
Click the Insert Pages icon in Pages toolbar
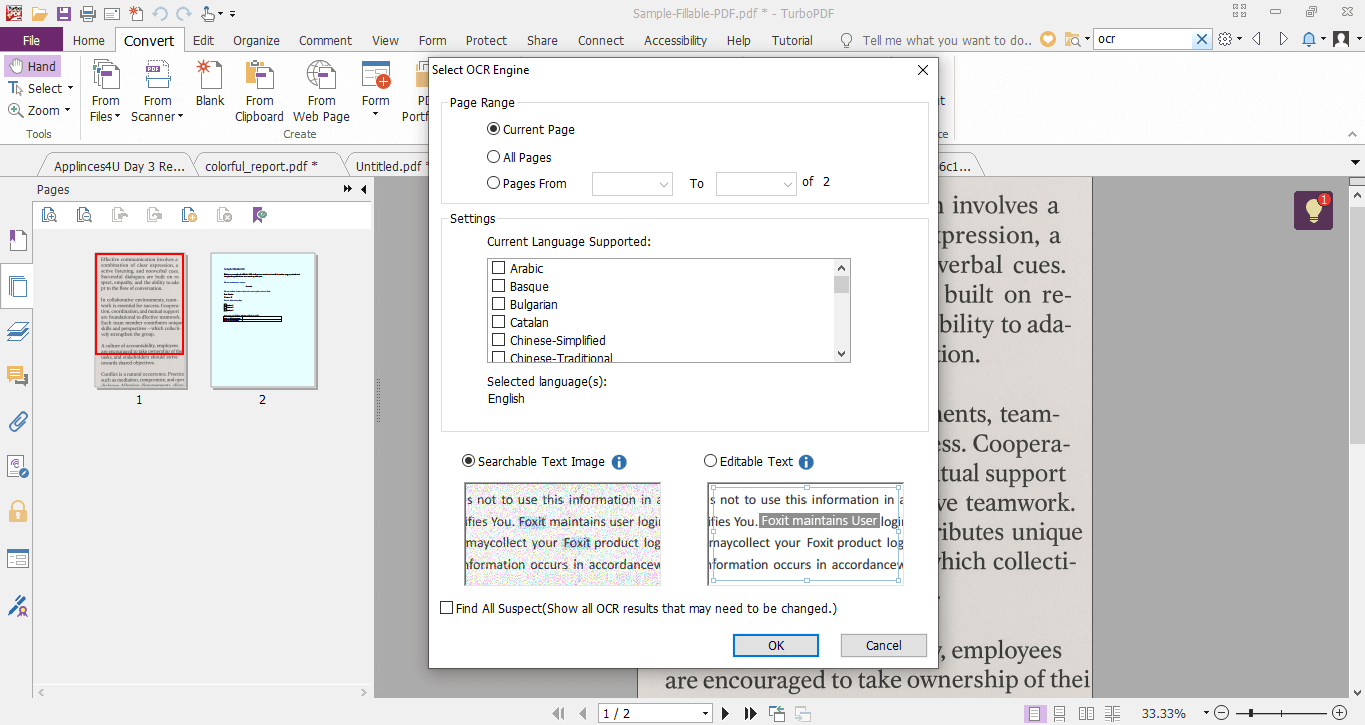coord(189,213)
